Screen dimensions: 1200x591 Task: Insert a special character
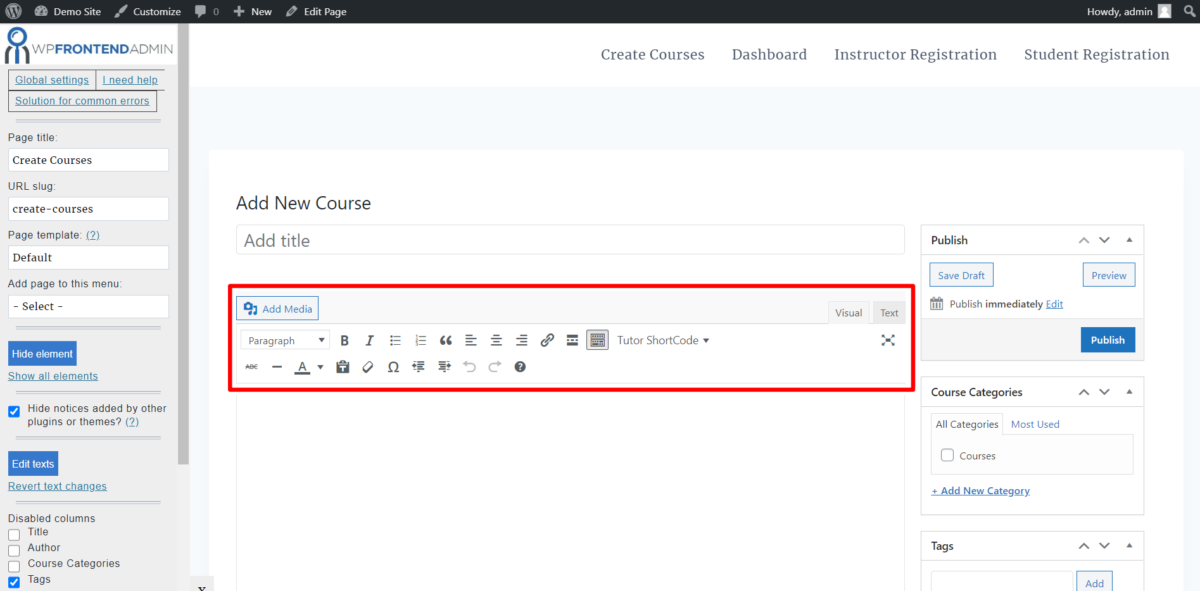(x=393, y=366)
